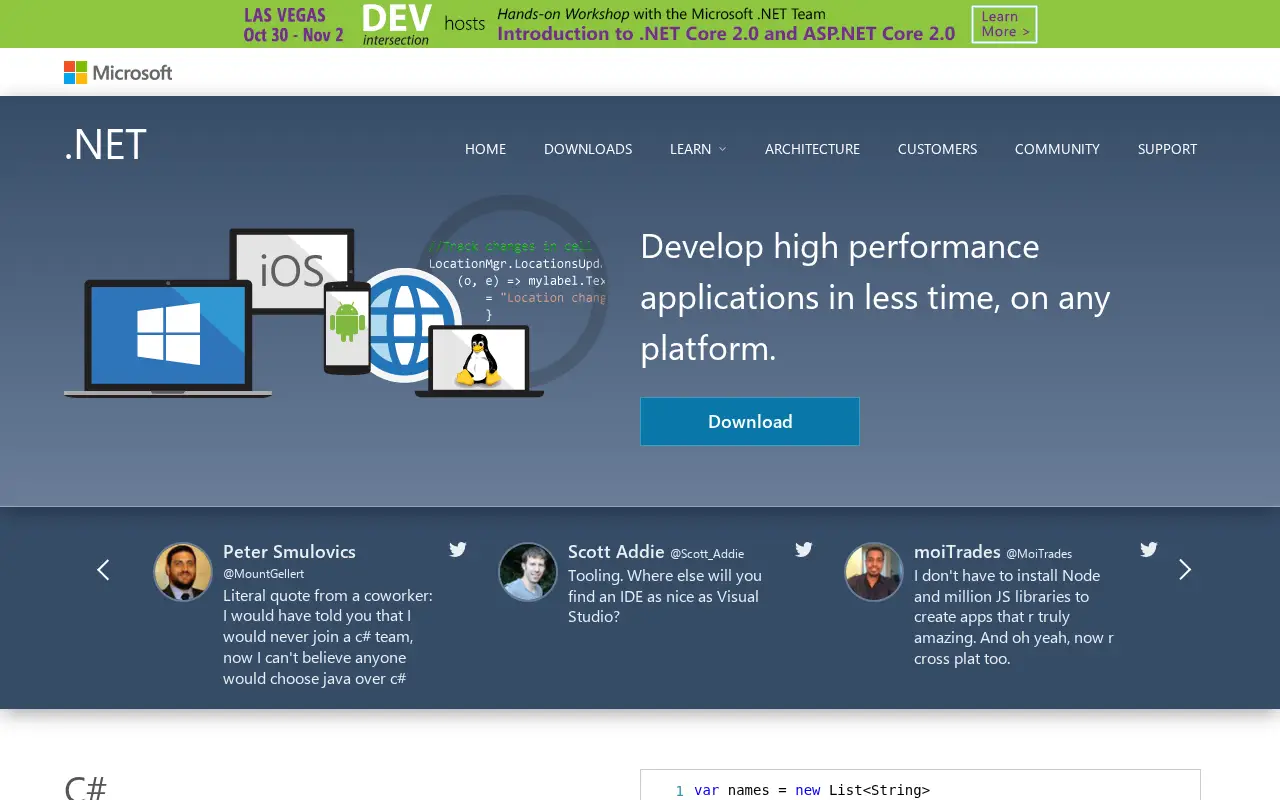1280x800 pixels.
Task: Click the .NET Core 2.0 workshop banner text
Action: [x=726, y=33]
